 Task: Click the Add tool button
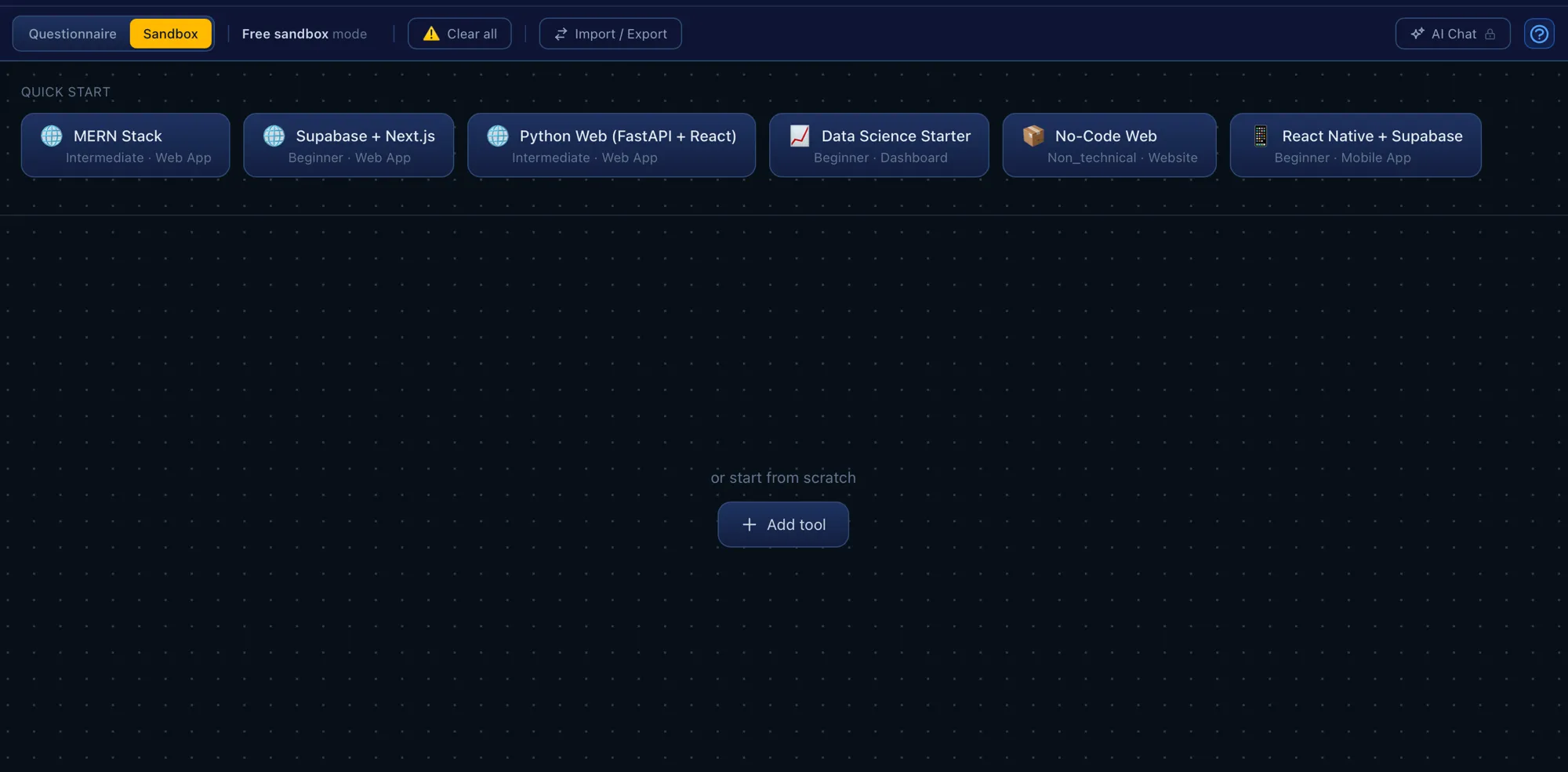coord(783,524)
